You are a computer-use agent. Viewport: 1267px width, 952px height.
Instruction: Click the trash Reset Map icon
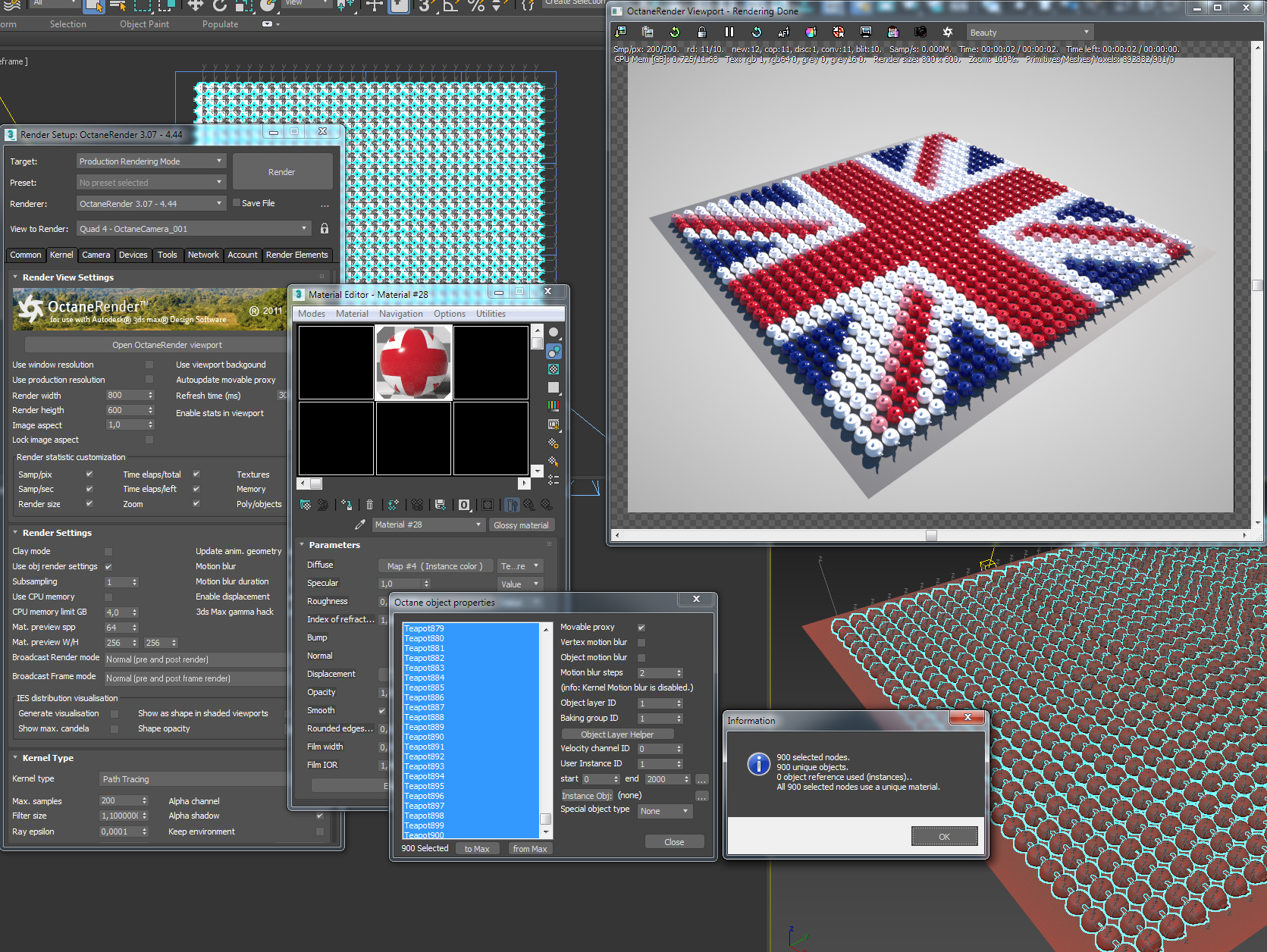[369, 505]
